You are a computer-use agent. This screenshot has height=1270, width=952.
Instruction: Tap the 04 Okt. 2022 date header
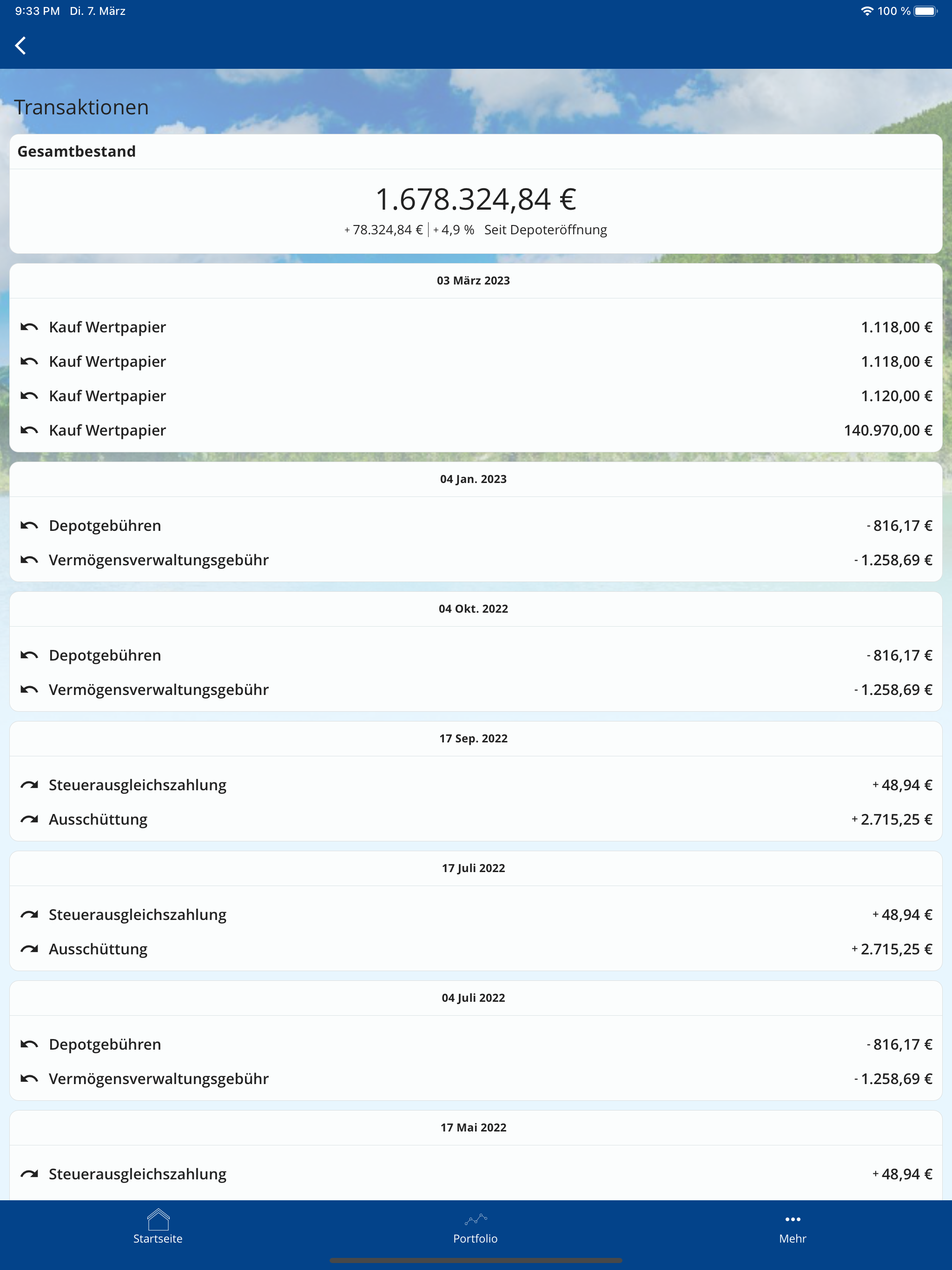[474, 609]
